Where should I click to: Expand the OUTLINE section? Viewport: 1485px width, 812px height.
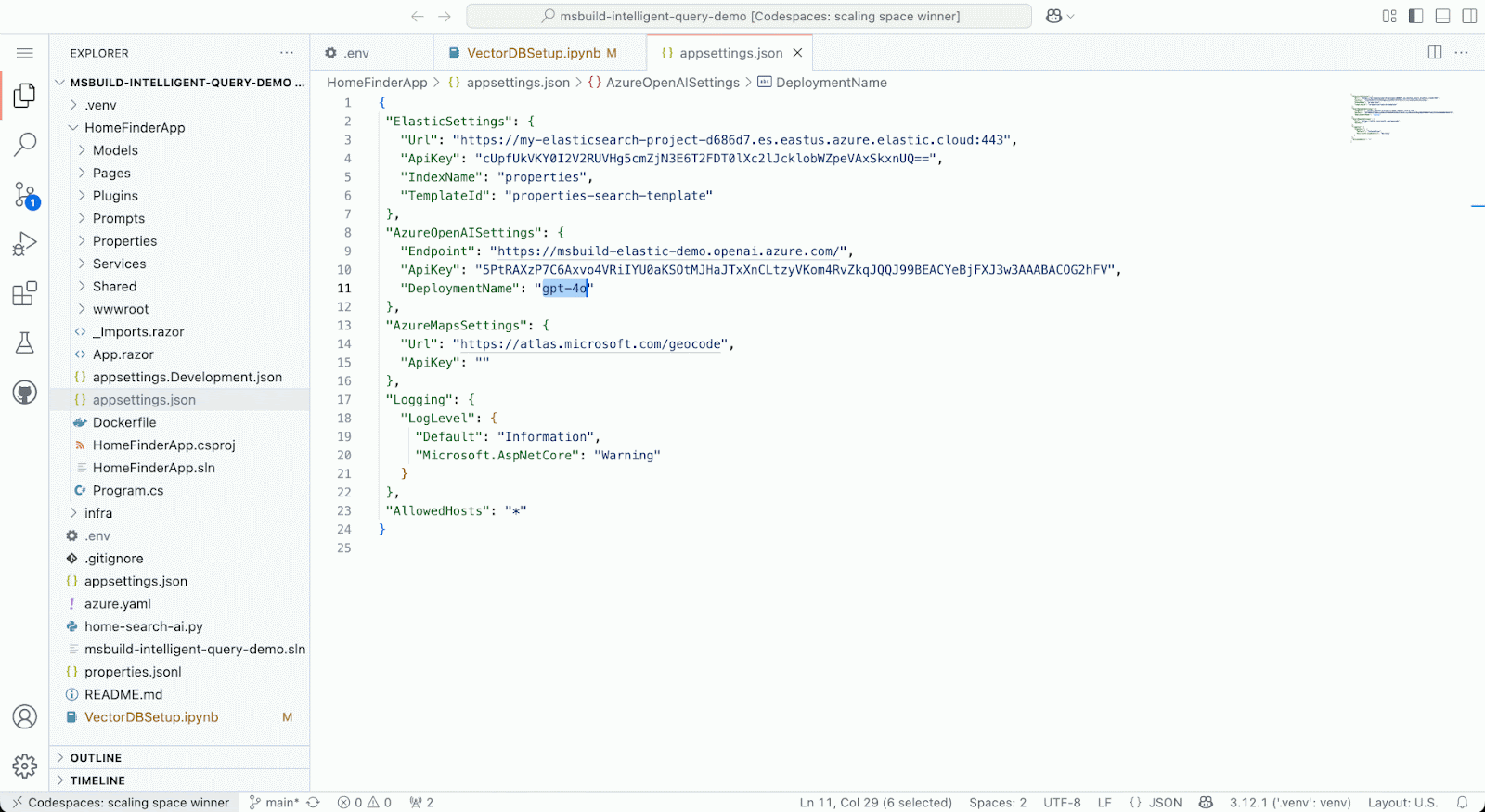pyautogui.click(x=96, y=758)
